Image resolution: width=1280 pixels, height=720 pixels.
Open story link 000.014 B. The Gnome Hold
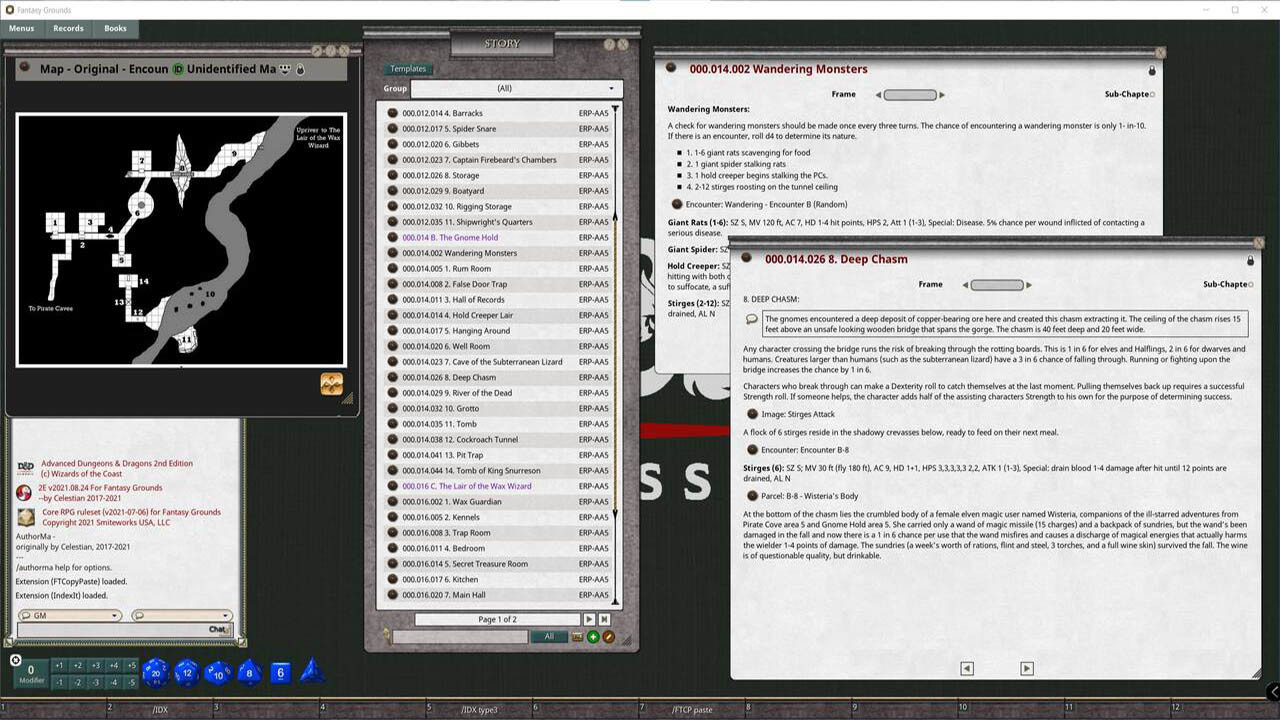pos(449,237)
